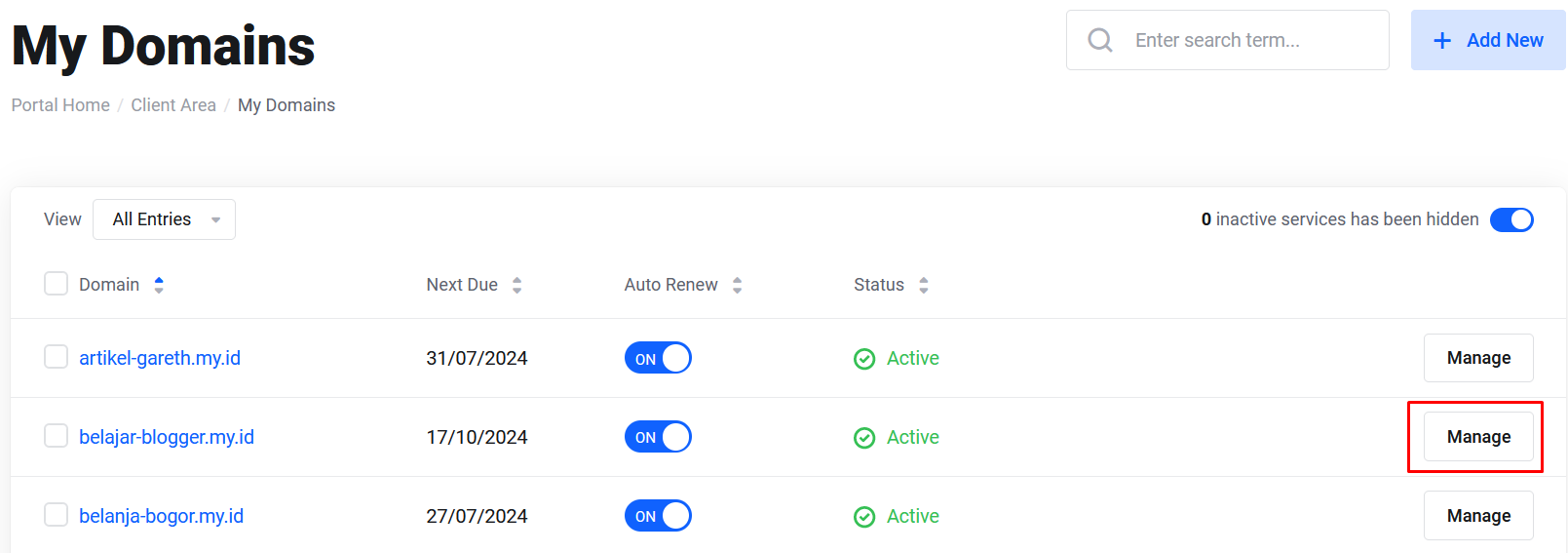Open the All Entries view dropdown
This screenshot has width=1568, height=553.
tap(164, 219)
